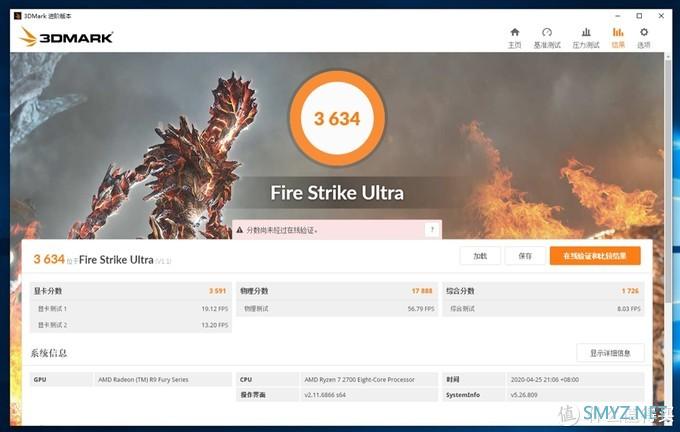
Task: Click the Load result button
Action: pos(480,256)
